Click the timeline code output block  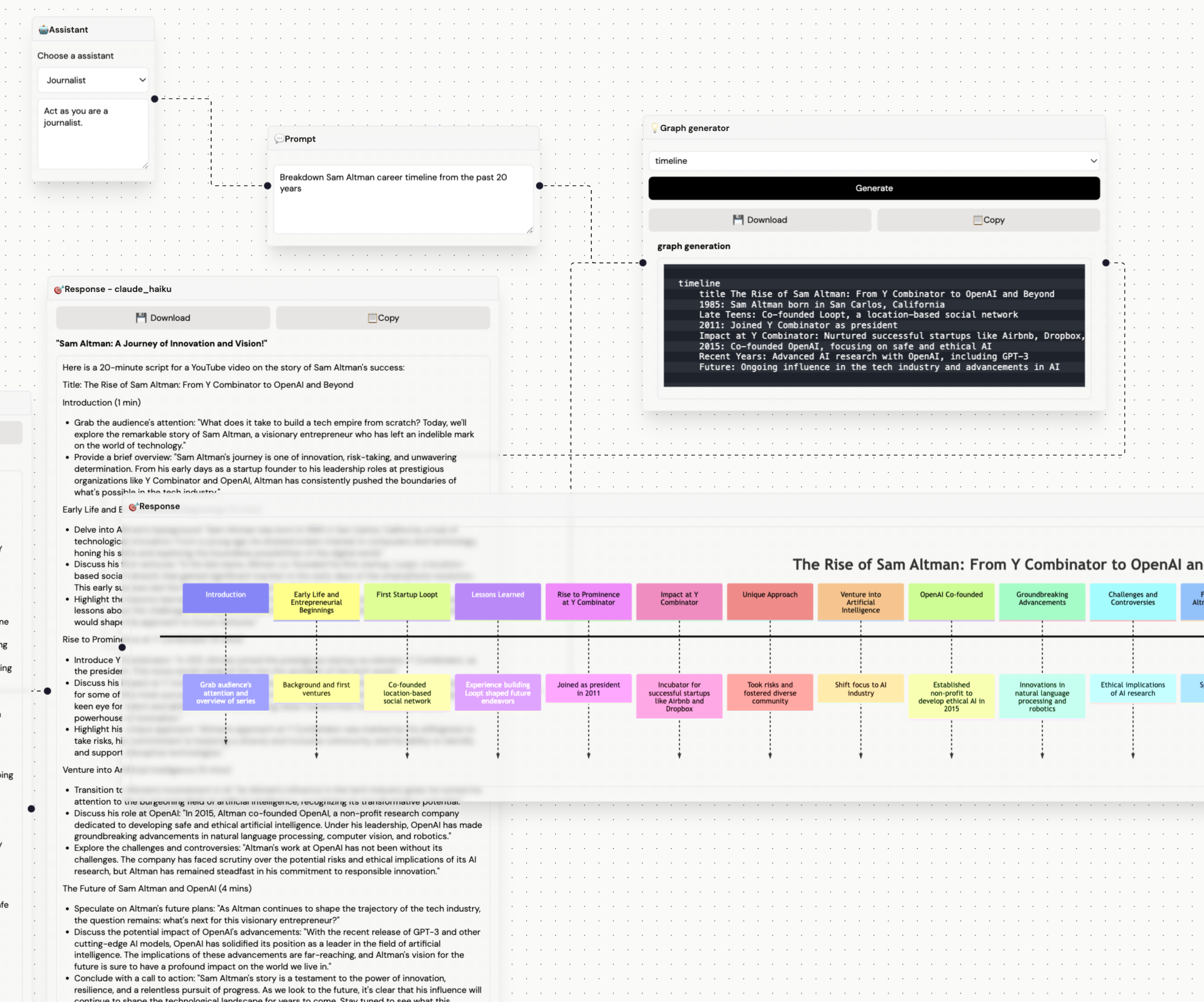(x=874, y=325)
